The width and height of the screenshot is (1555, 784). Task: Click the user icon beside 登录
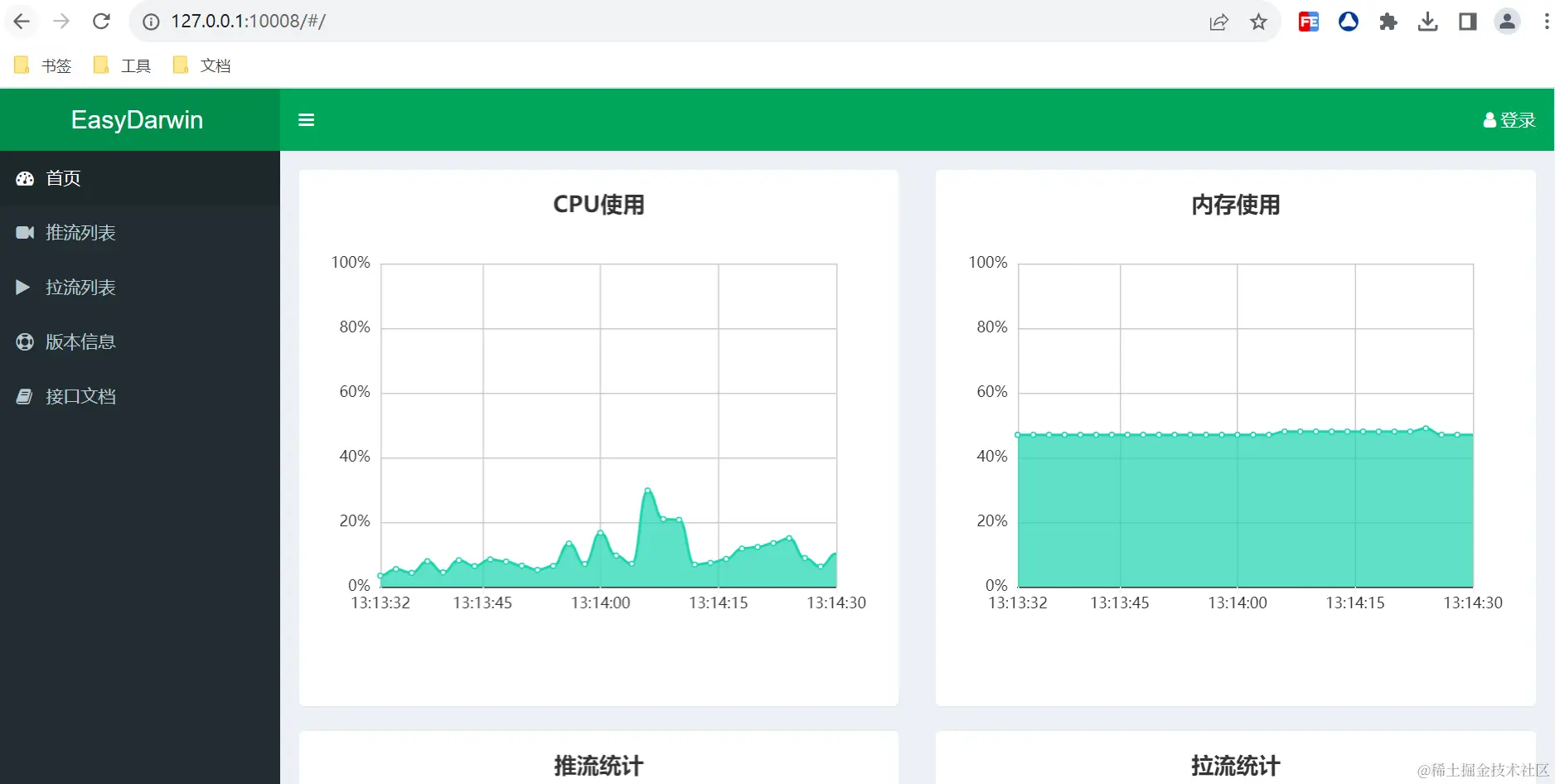point(1490,120)
